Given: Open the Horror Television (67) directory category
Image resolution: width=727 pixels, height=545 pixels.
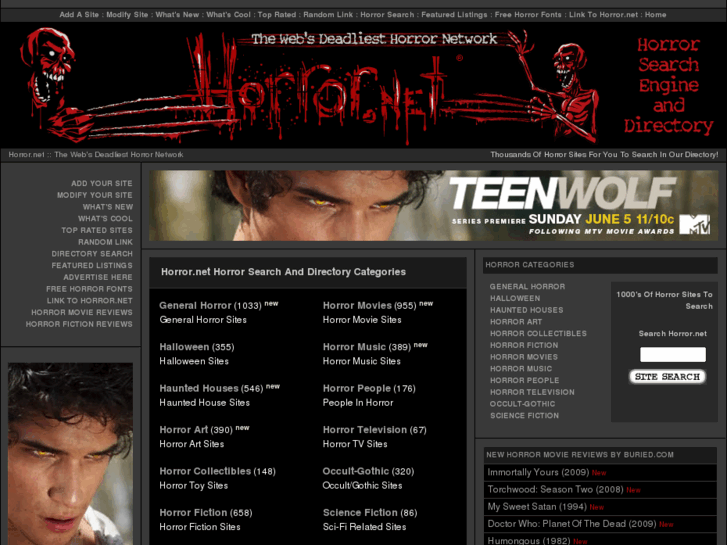Looking at the screenshot, I should pyautogui.click(x=364, y=430).
